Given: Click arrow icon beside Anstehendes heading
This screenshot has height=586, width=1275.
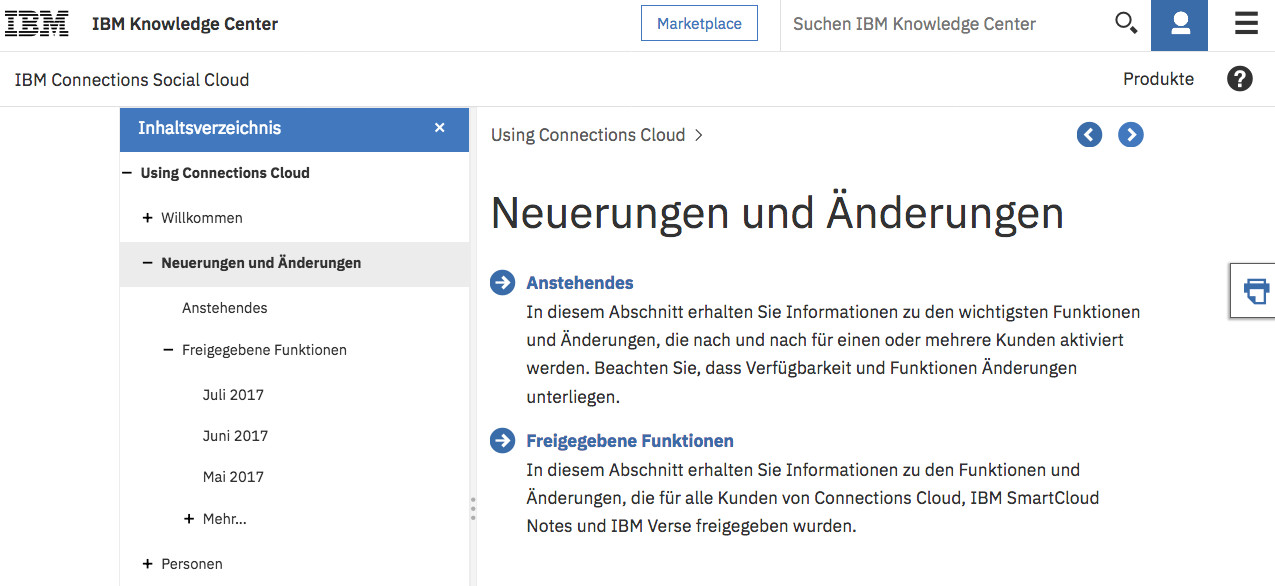Looking at the screenshot, I should point(502,283).
